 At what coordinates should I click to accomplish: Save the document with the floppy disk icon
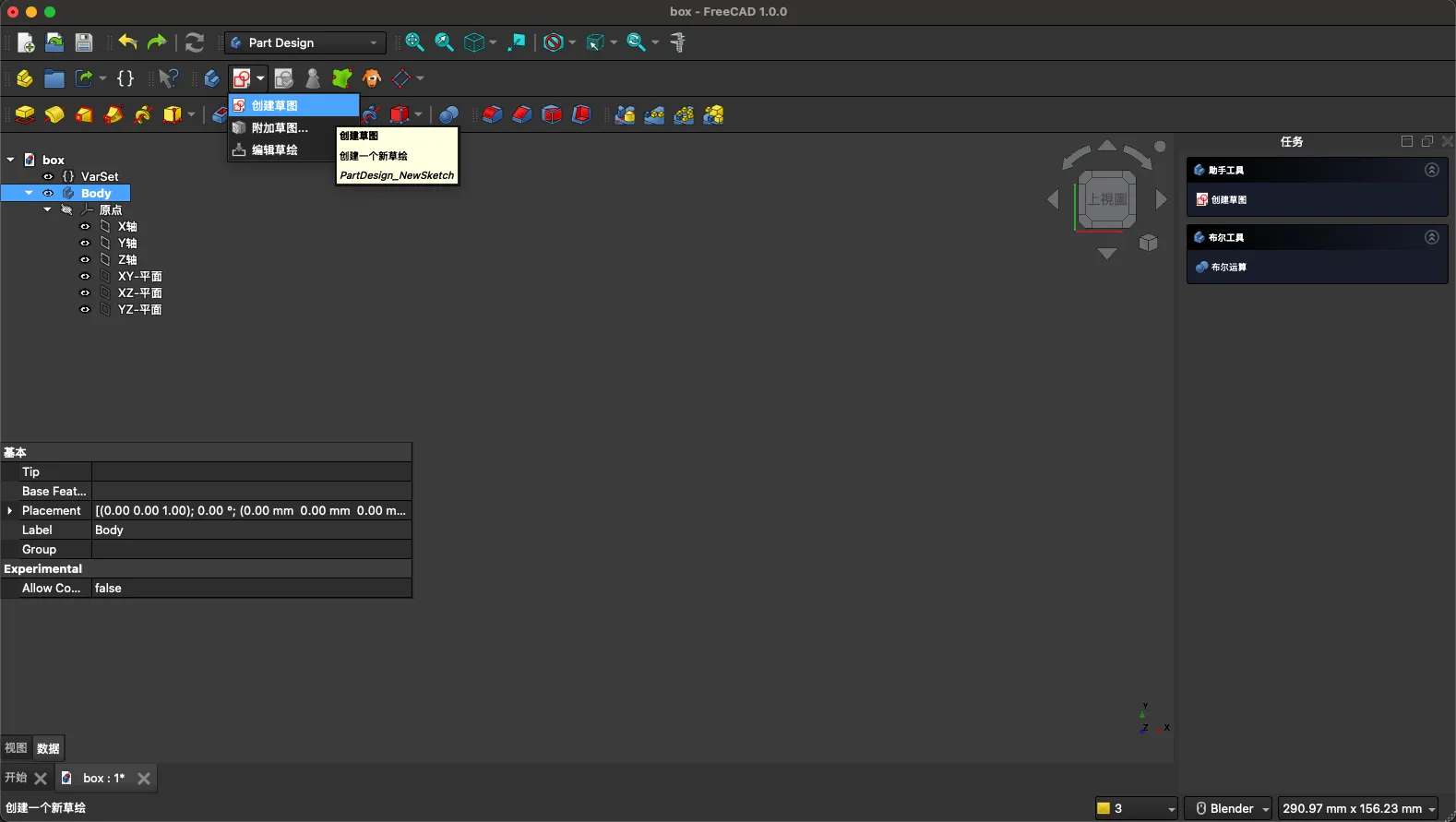point(84,42)
